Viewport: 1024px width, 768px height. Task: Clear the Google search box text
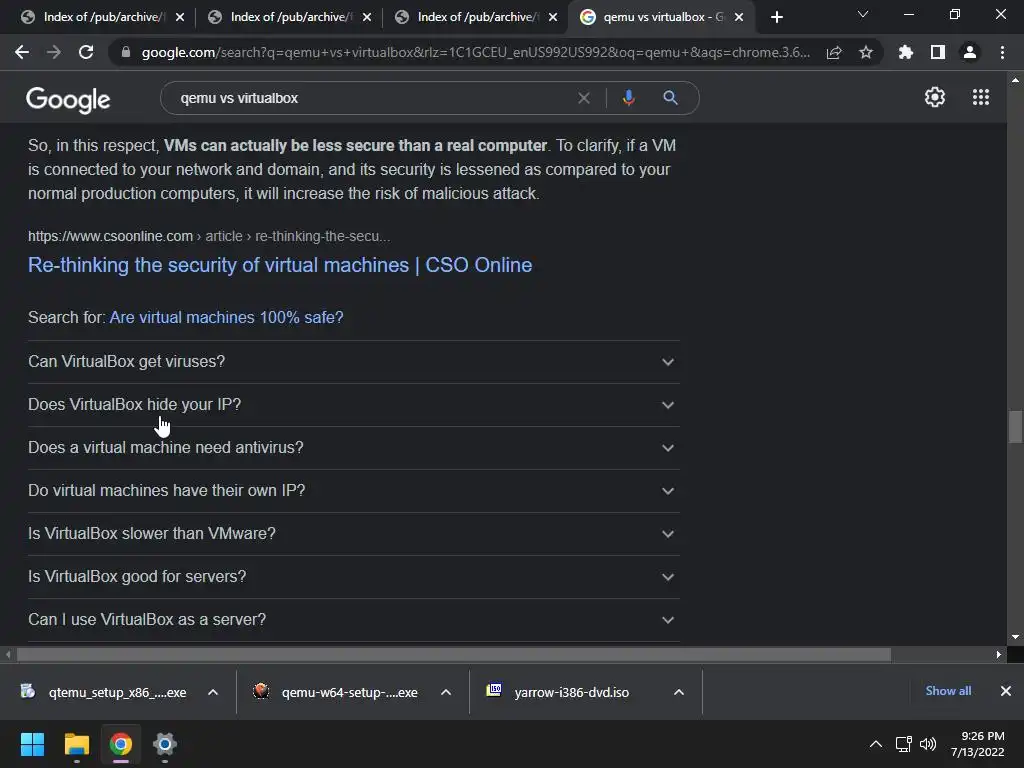tap(584, 98)
